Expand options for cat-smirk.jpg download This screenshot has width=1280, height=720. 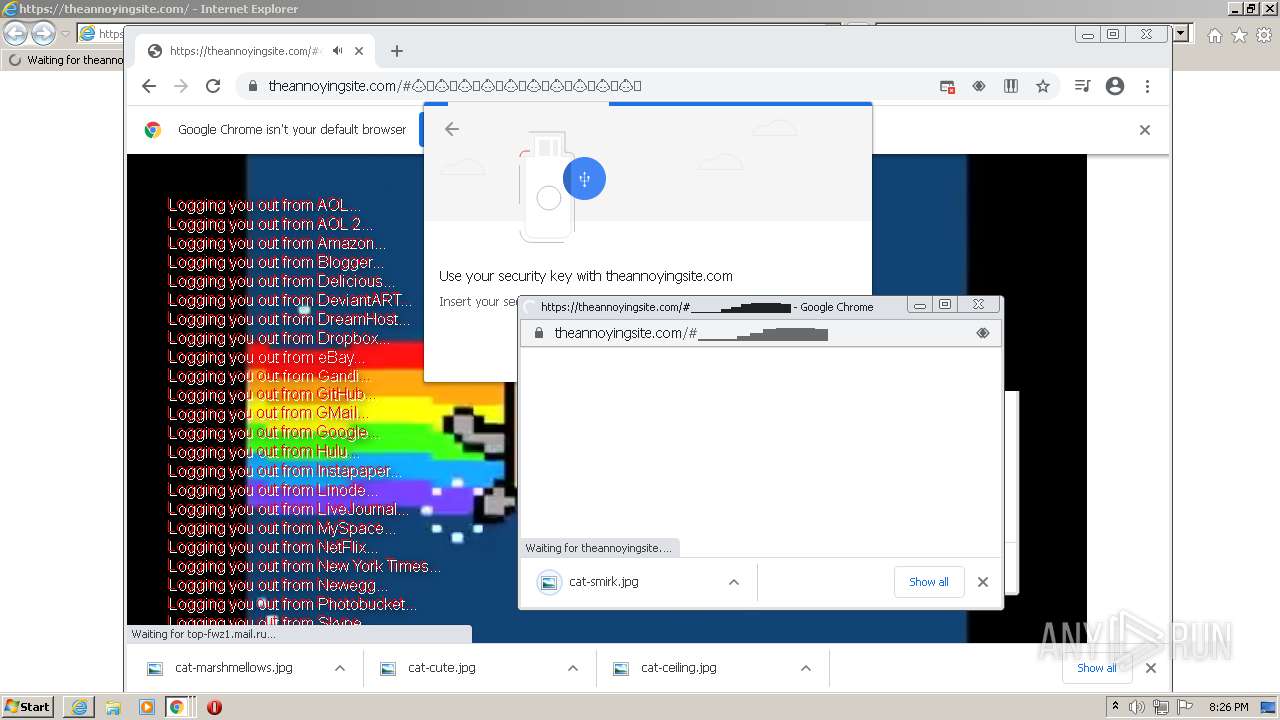click(734, 582)
